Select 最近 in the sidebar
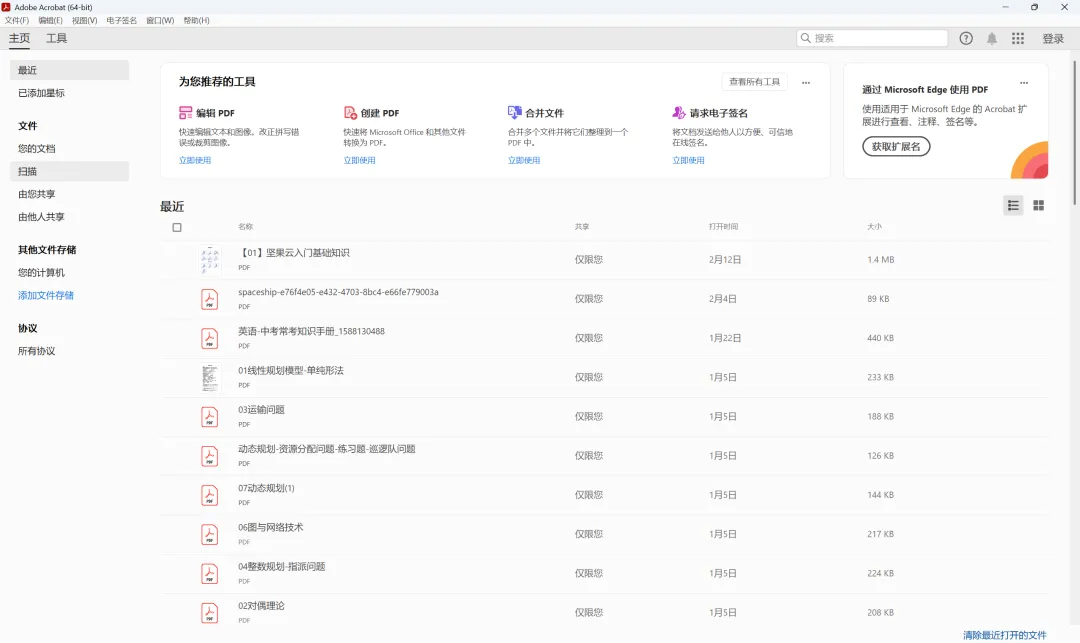The height and width of the screenshot is (643, 1080). pyautogui.click(x=70, y=70)
